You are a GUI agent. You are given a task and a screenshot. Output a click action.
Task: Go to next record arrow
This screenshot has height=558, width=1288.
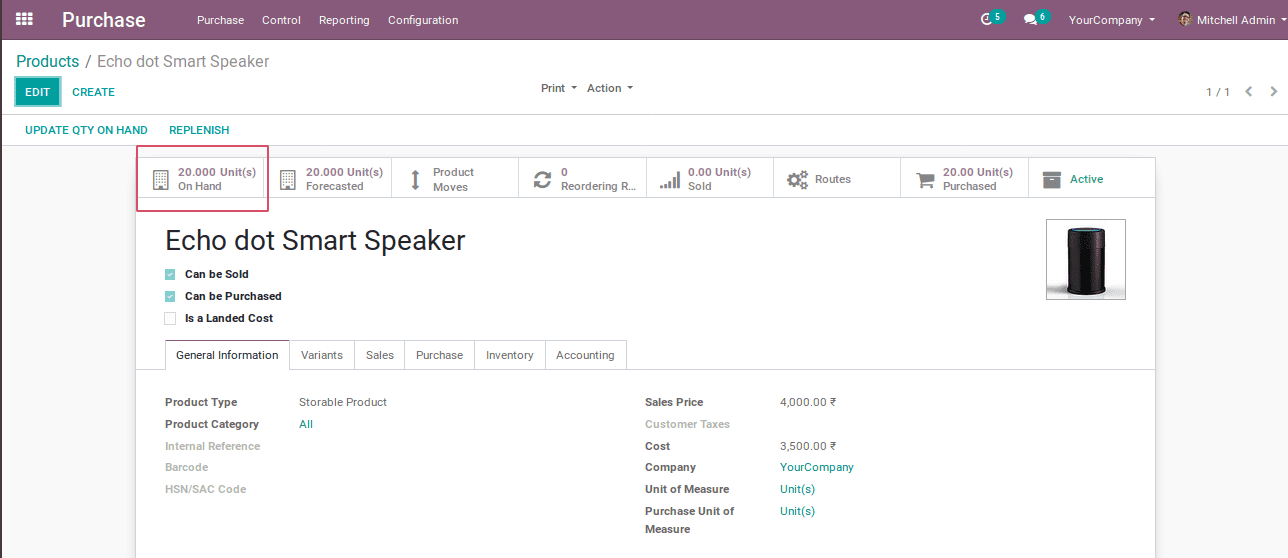1273,91
